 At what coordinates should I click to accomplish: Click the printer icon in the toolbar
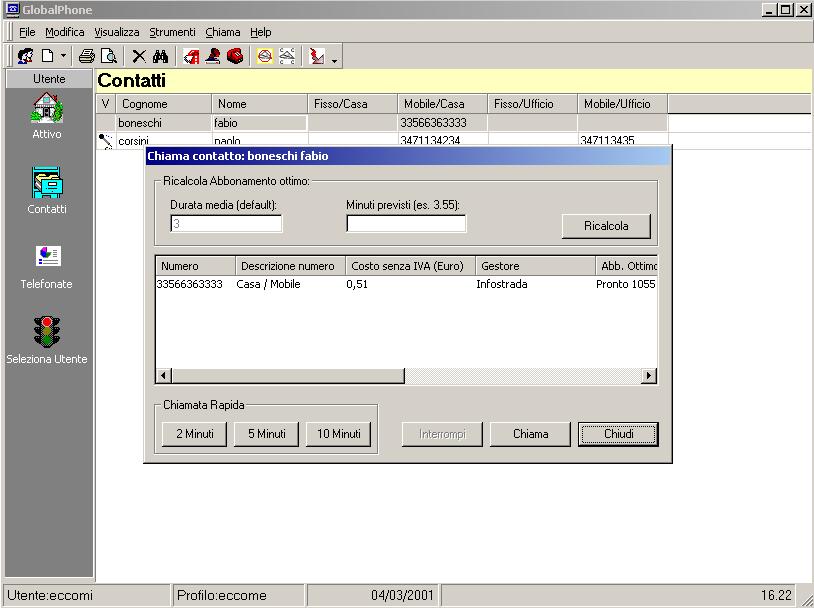86,56
